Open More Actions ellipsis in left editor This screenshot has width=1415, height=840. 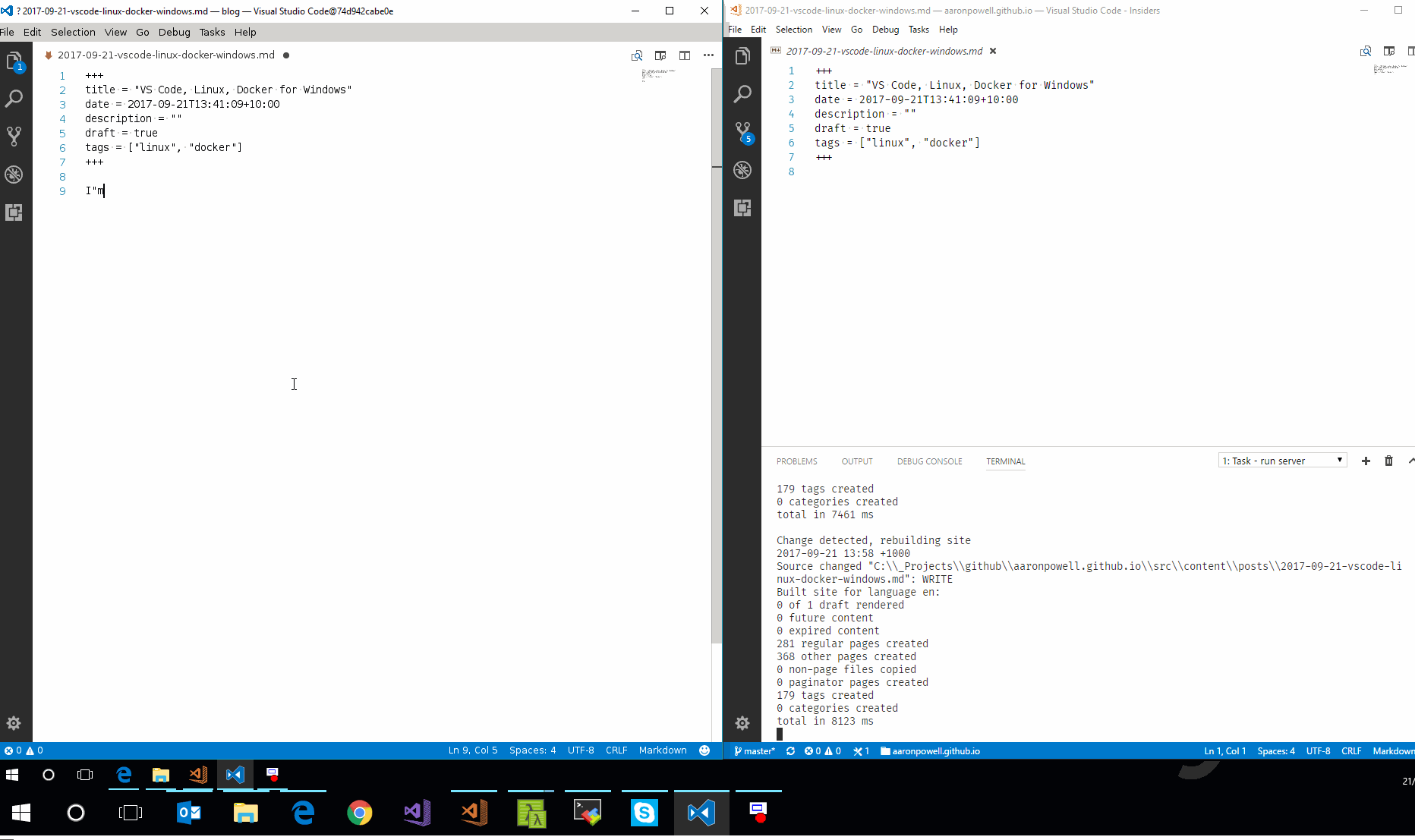[708, 55]
